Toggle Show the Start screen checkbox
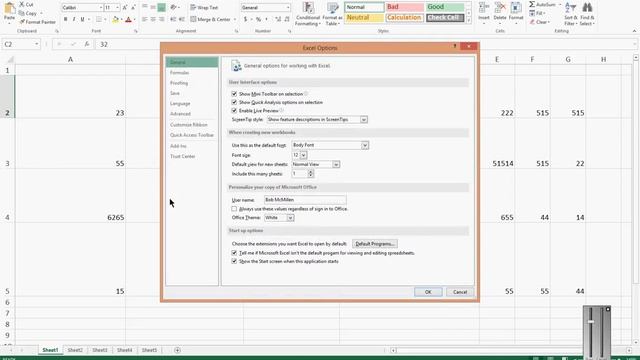Image resolution: width=640 pixels, height=360 pixels. 234,261
